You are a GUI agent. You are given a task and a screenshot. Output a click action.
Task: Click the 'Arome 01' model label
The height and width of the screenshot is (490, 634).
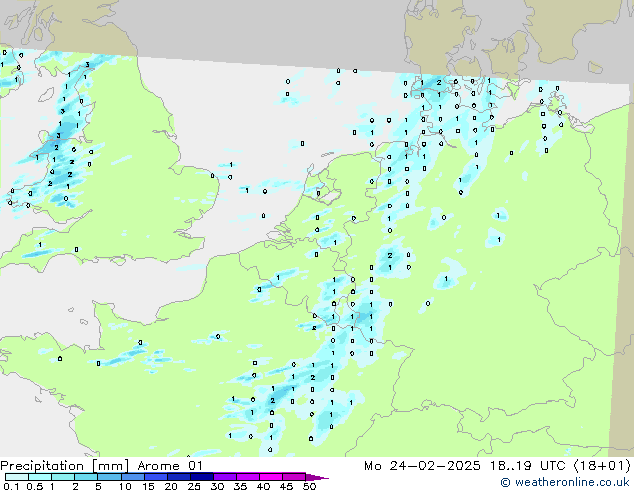170,466
